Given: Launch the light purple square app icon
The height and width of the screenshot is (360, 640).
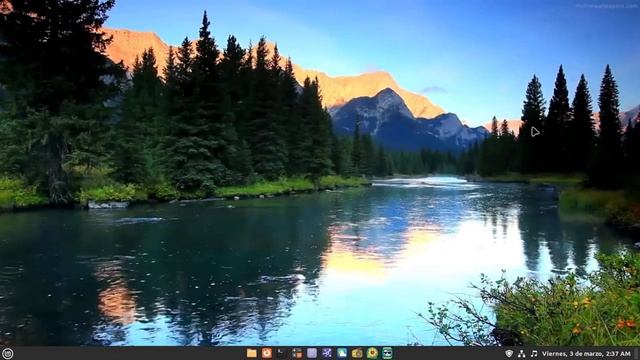Looking at the screenshot, I should tap(312, 353).
